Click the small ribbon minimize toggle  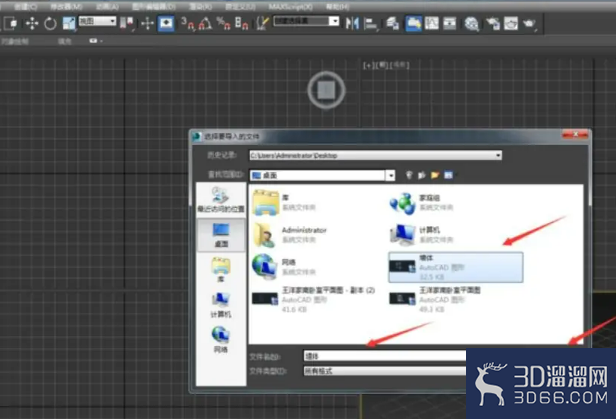tap(95, 41)
